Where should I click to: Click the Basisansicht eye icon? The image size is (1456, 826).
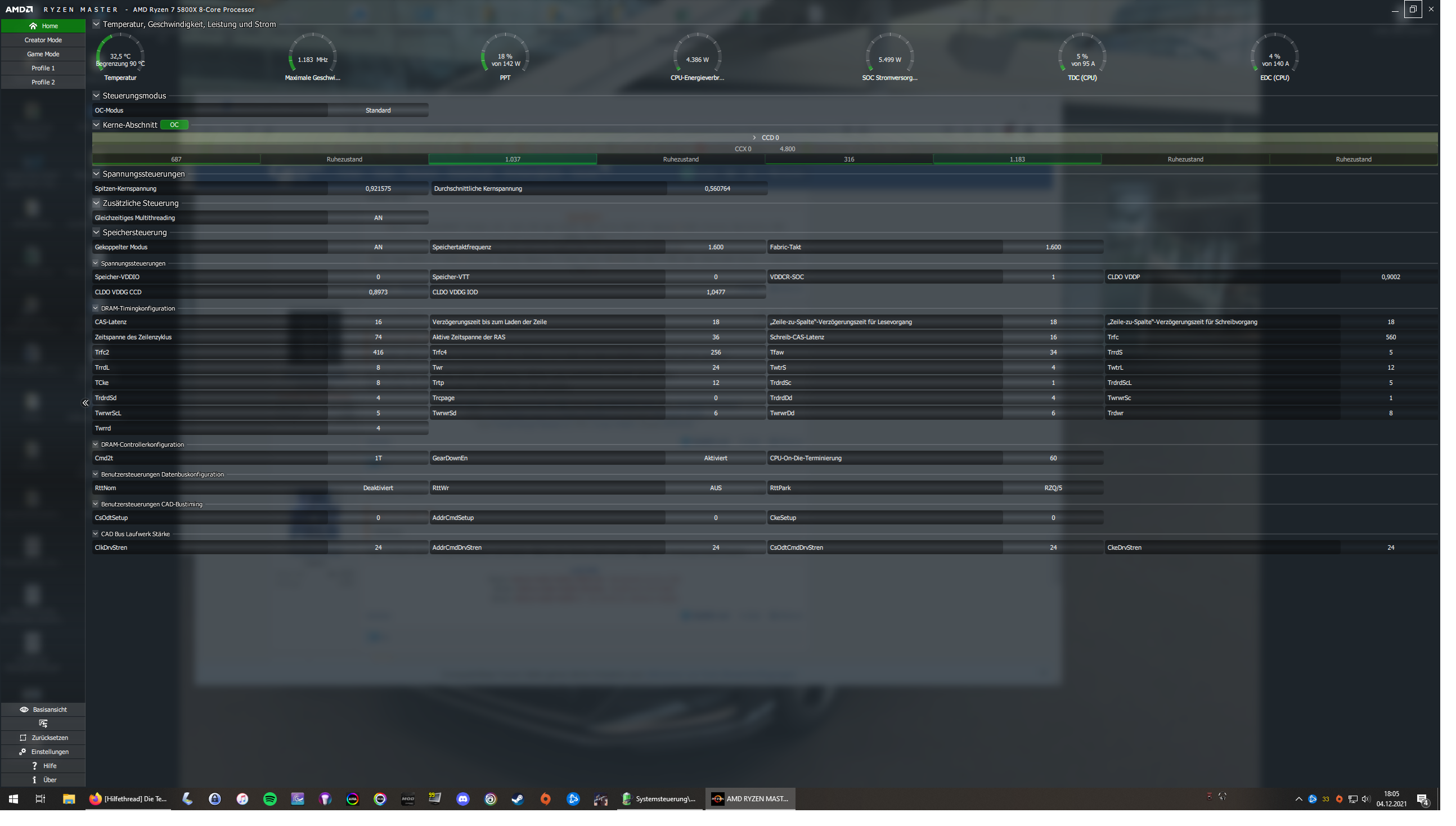(x=24, y=709)
